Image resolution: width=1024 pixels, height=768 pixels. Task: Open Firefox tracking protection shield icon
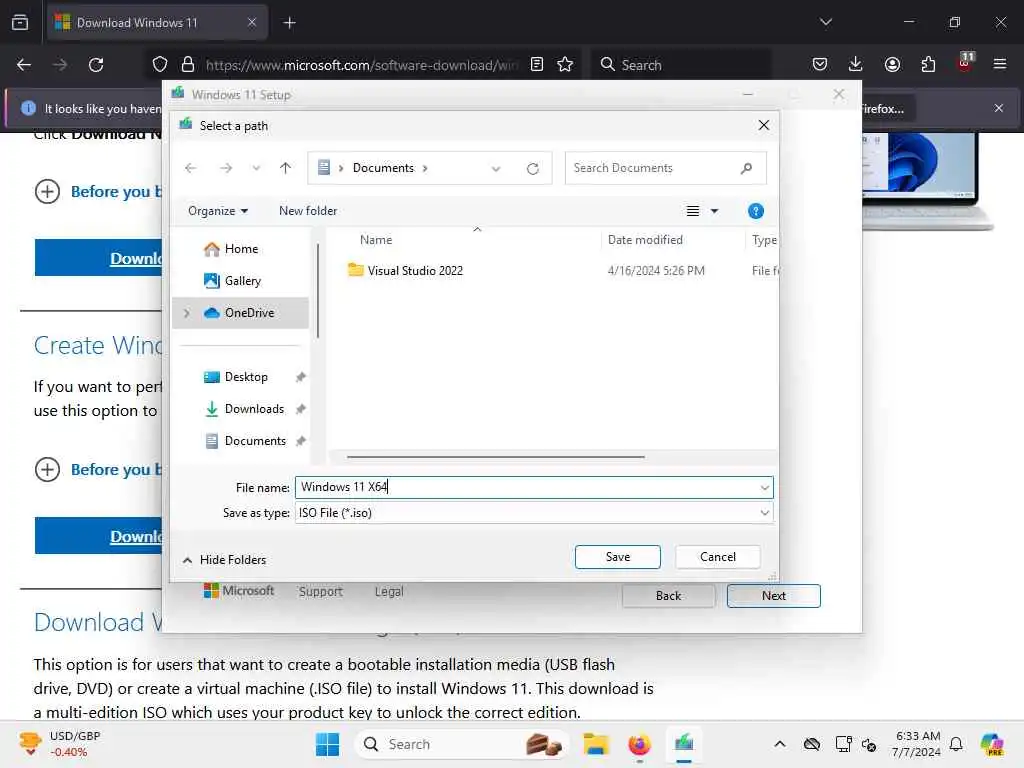tap(159, 65)
